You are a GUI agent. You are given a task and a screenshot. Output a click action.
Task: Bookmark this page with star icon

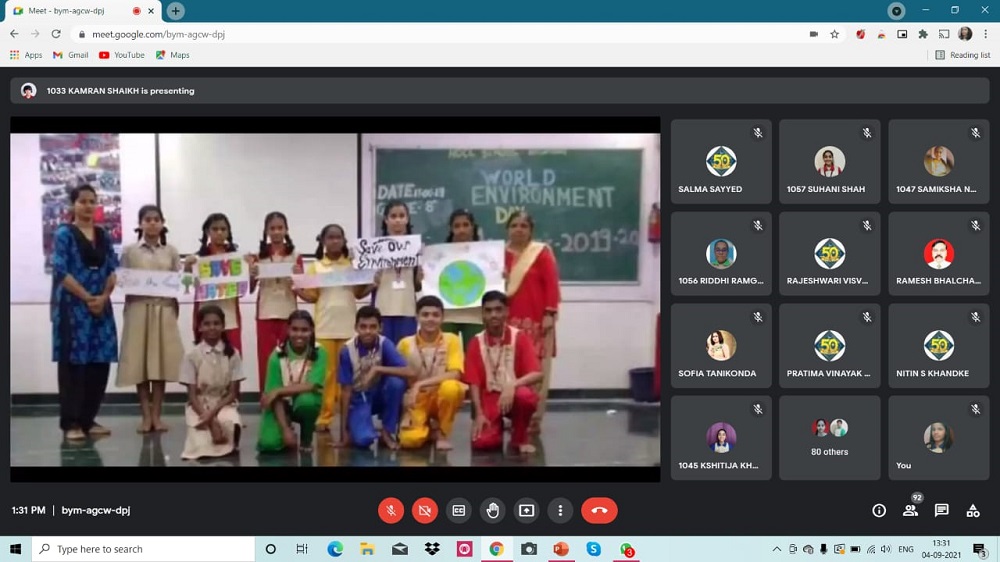point(834,34)
